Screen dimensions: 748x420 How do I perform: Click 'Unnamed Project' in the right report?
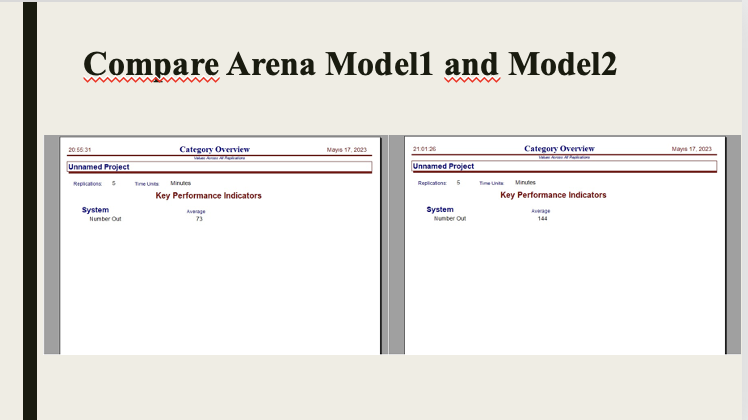443,166
